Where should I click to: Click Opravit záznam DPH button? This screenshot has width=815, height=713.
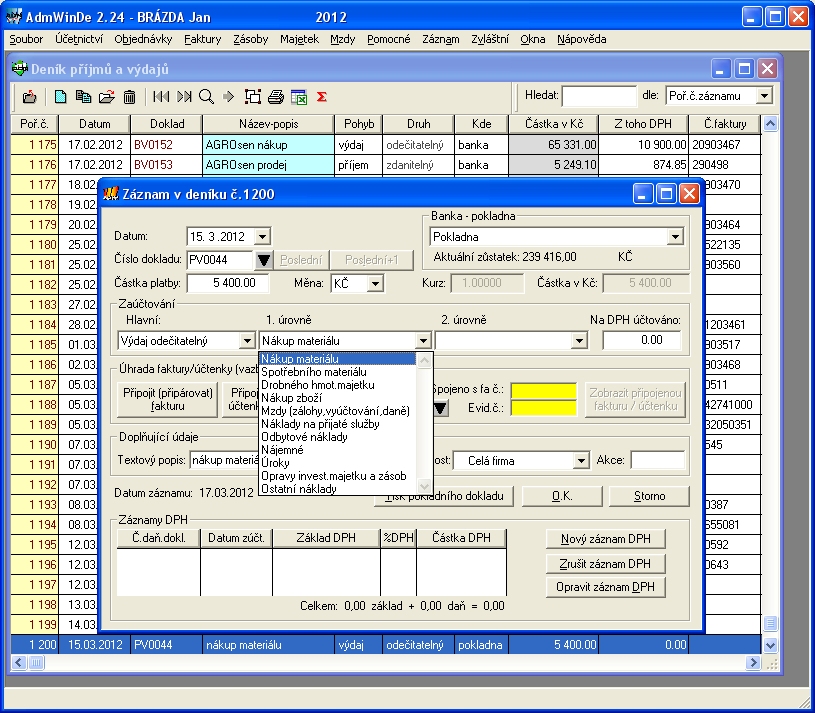coord(606,587)
